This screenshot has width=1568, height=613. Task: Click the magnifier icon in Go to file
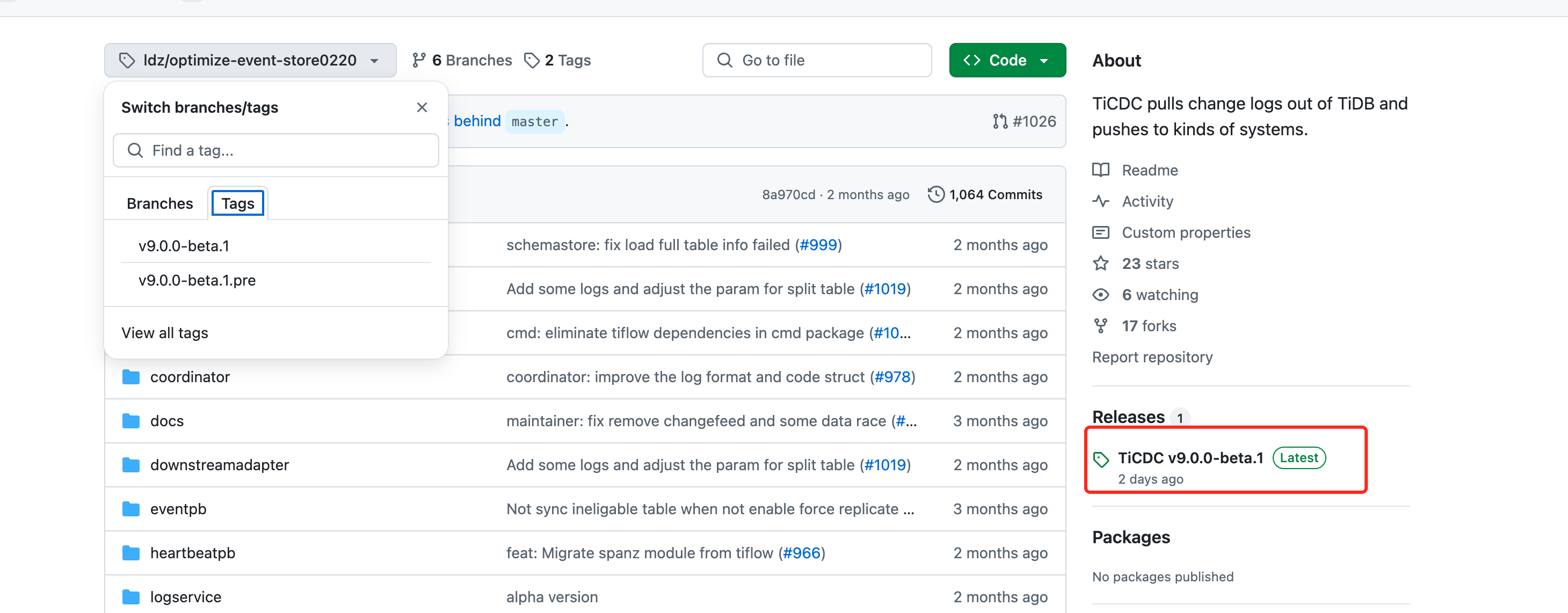tap(724, 60)
